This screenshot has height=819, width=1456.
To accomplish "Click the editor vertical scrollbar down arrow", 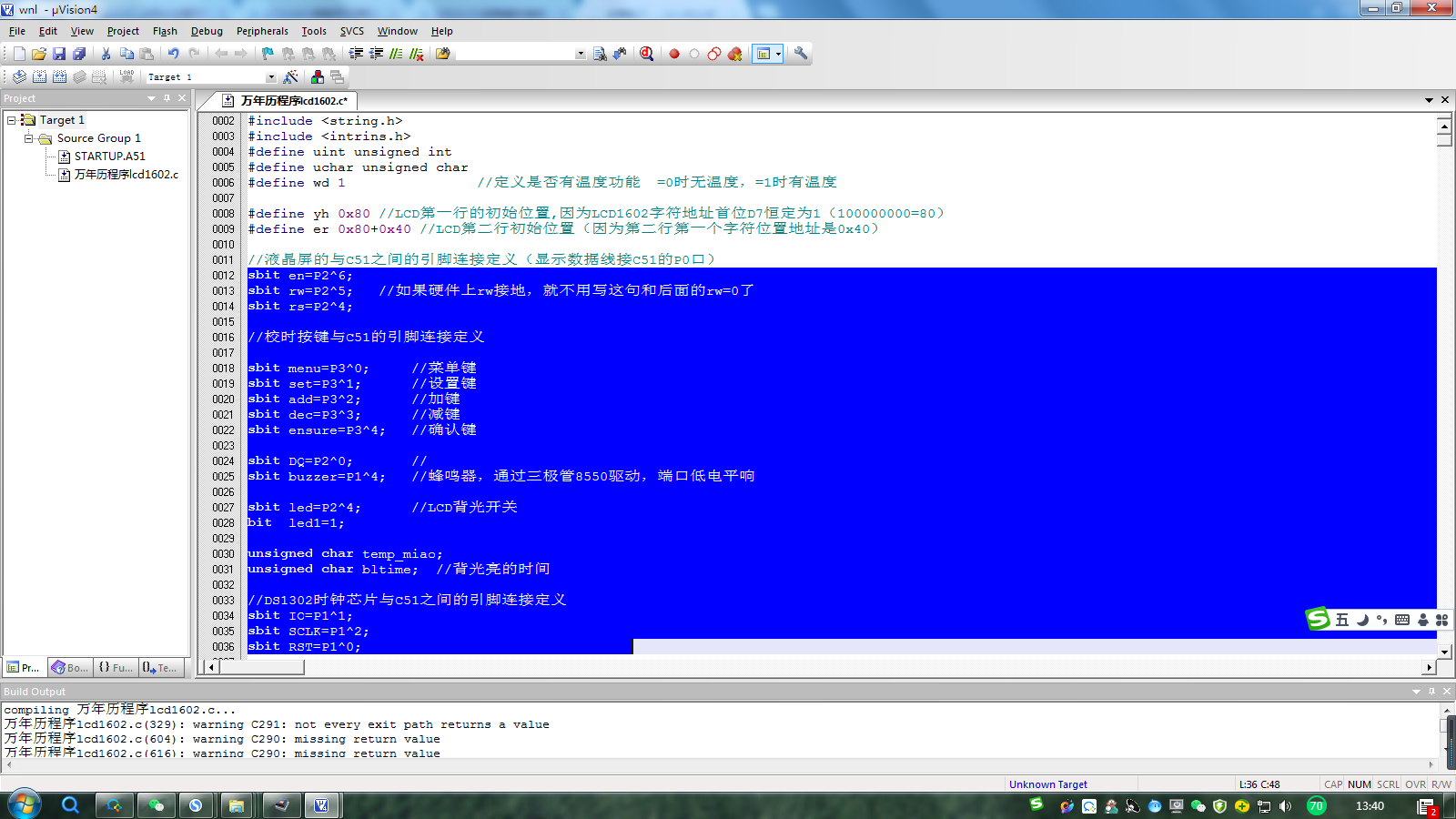I will [1444, 652].
